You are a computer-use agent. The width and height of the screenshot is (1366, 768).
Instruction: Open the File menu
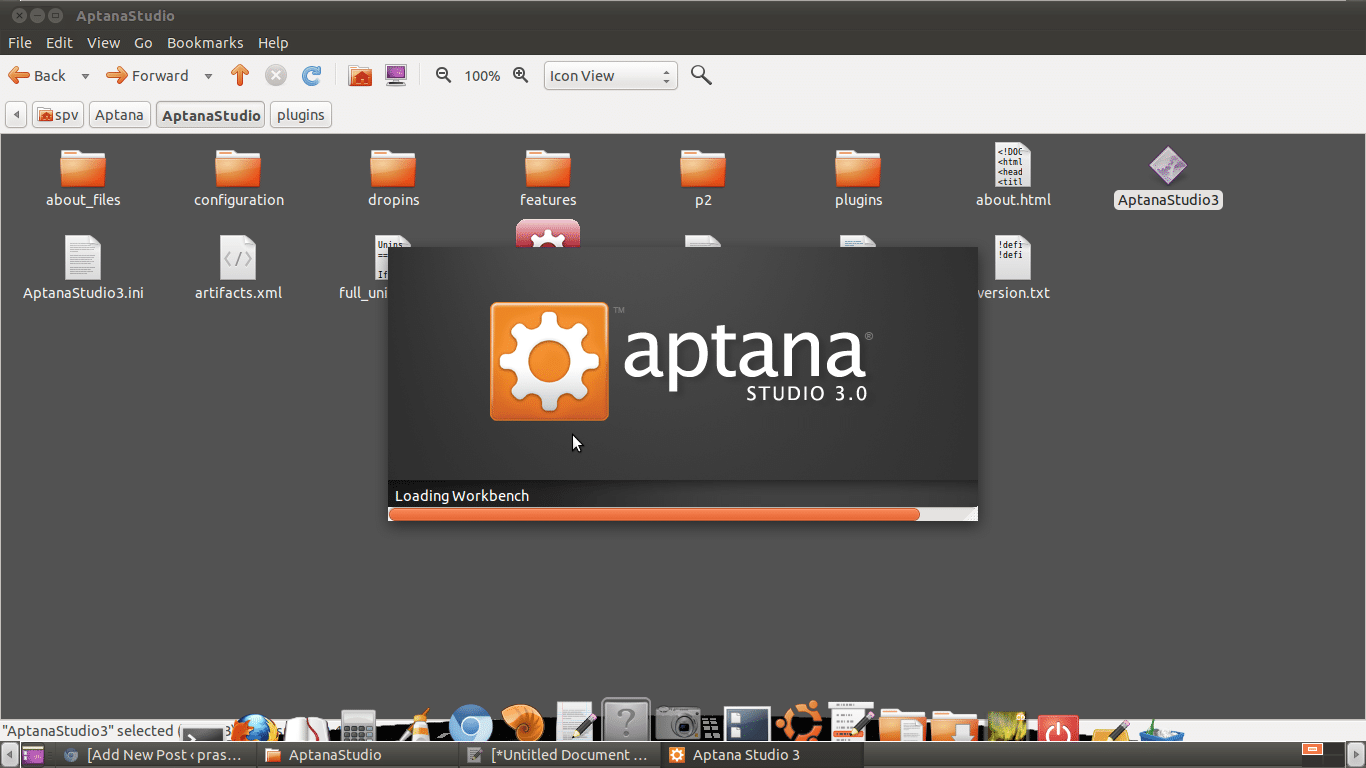pos(20,43)
